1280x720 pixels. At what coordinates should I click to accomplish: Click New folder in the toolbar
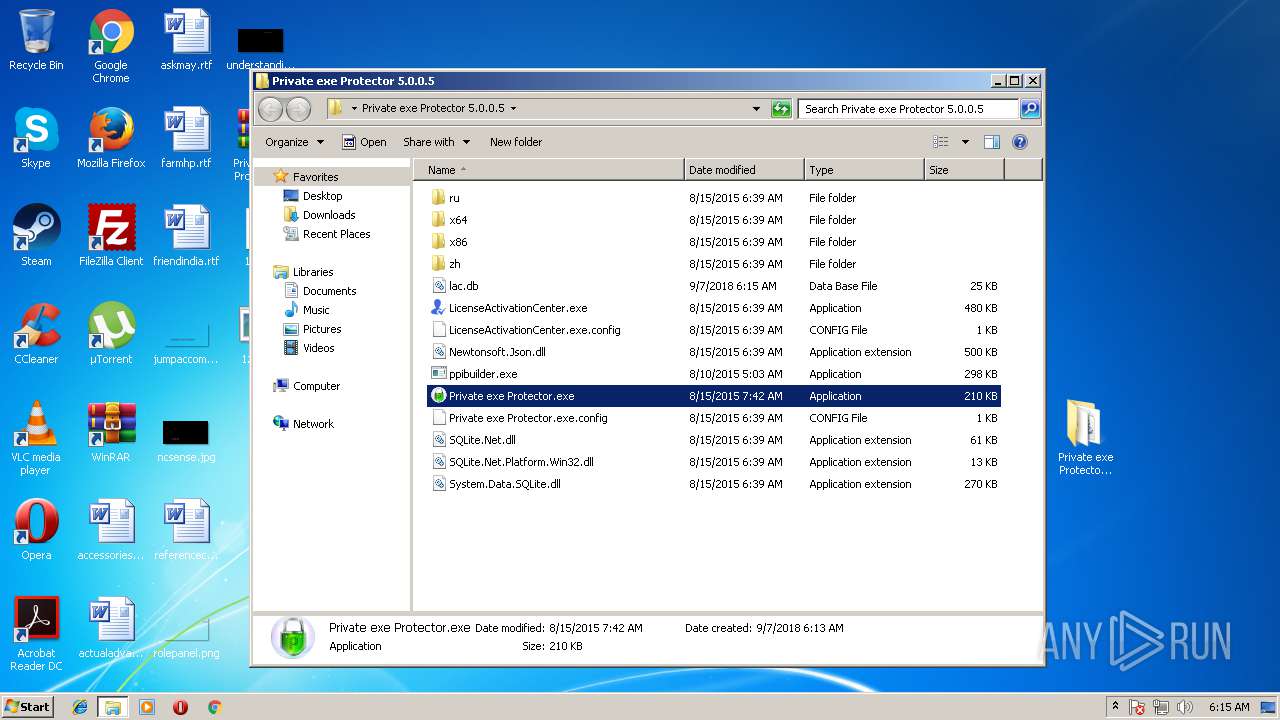[x=516, y=142]
